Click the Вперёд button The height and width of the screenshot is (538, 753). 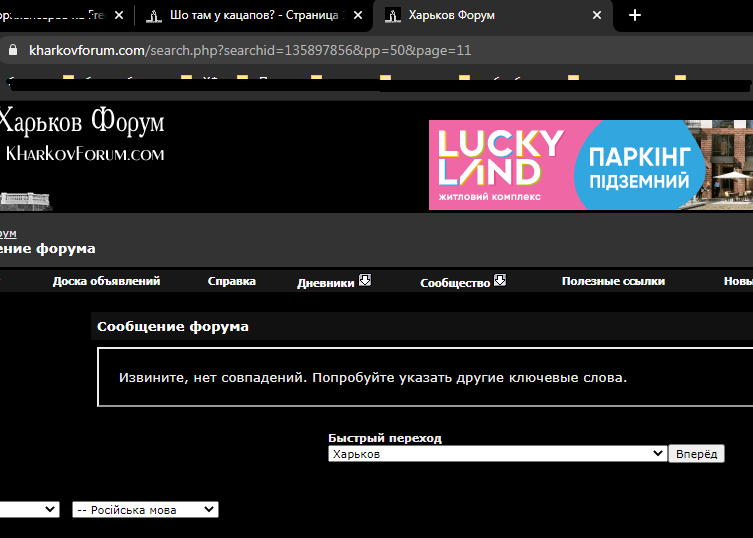tap(696, 454)
